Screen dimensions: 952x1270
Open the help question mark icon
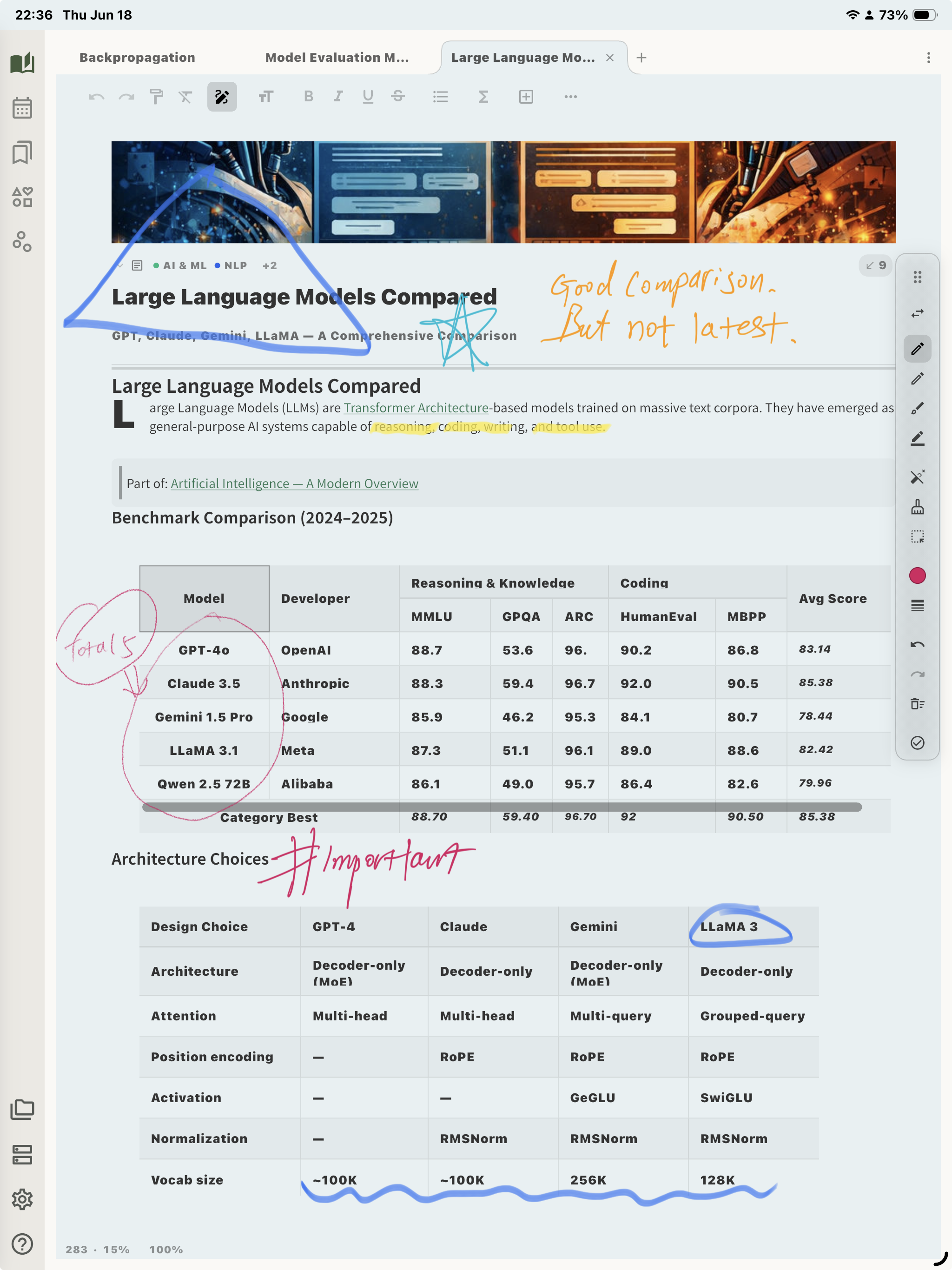coord(22,1244)
